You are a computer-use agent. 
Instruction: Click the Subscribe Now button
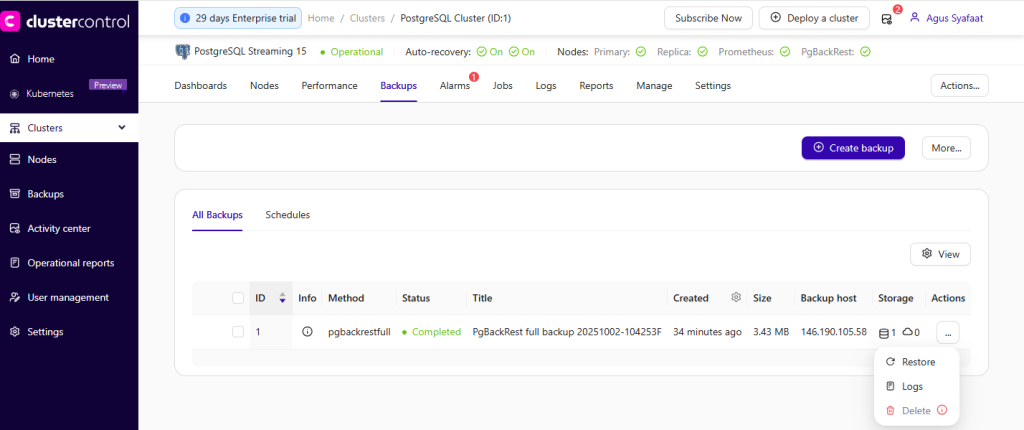coord(708,18)
